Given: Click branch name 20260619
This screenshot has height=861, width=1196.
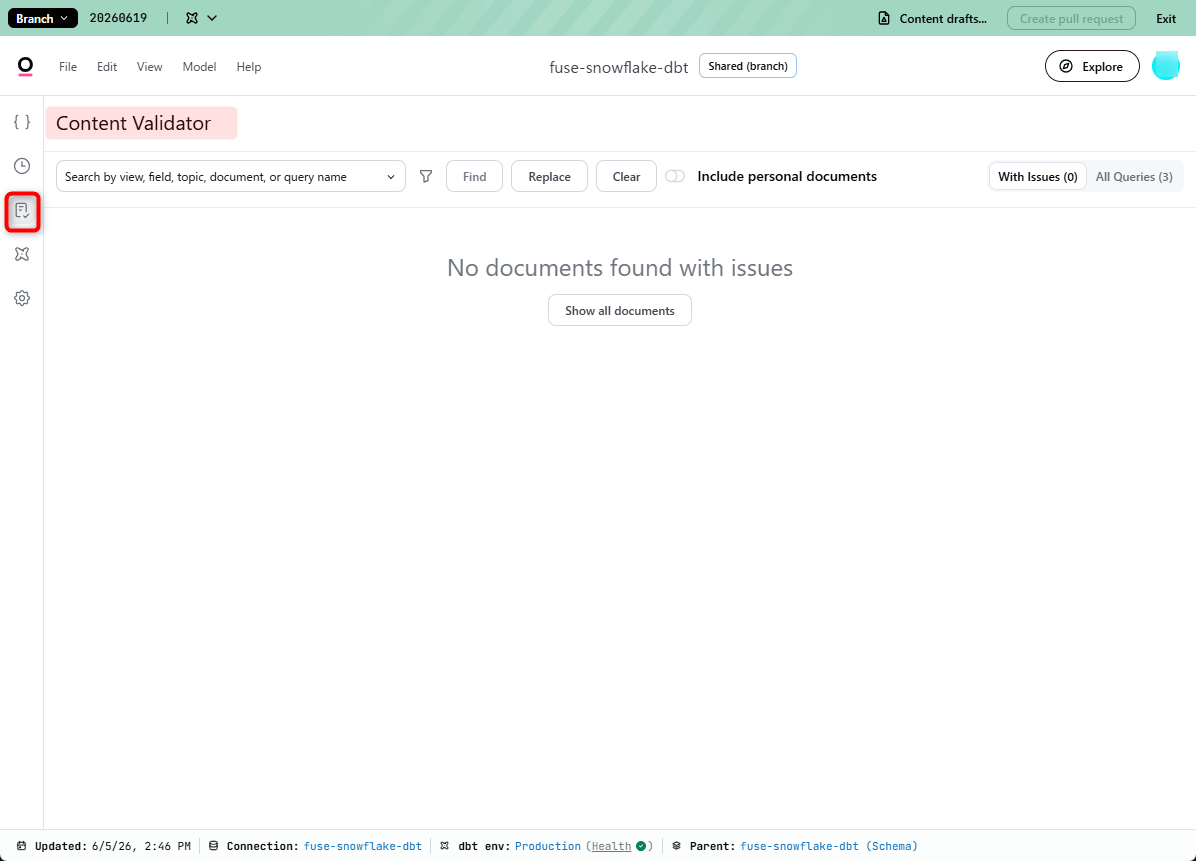Looking at the screenshot, I should tap(118, 18).
